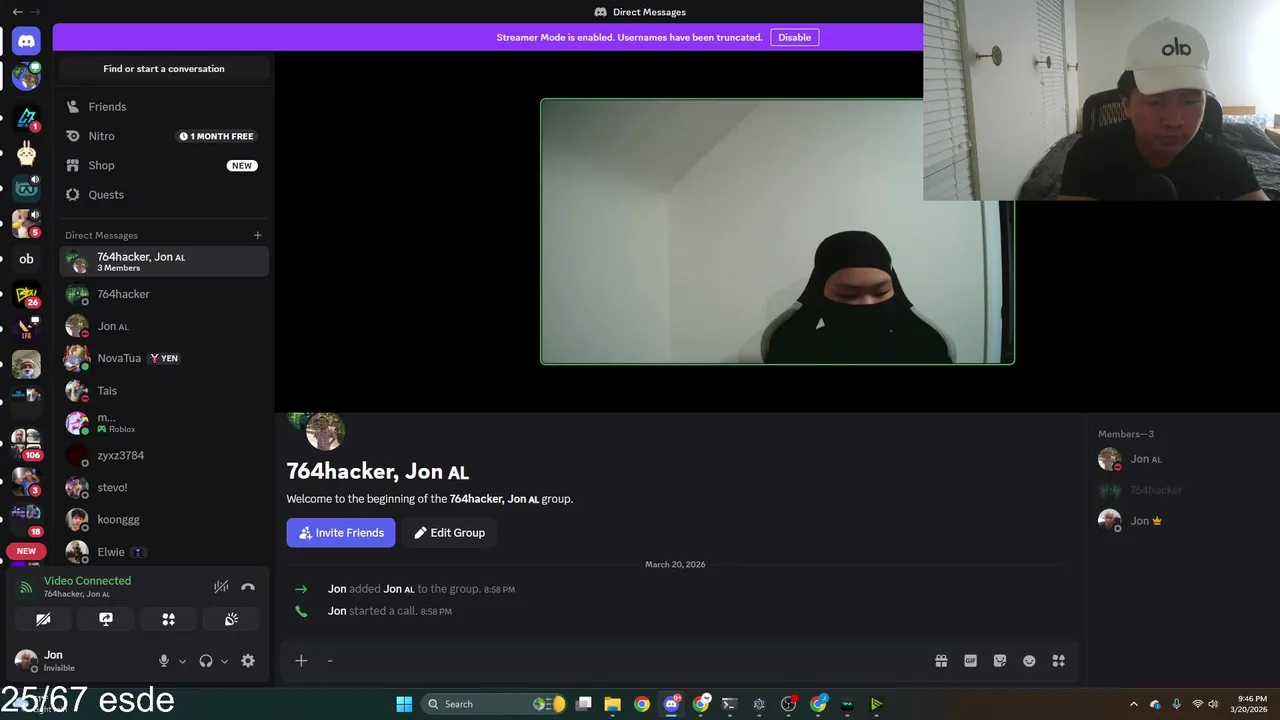The height and width of the screenshot is (720, 1280).
Task: Mute your microphone
Action: (x=164, y=661)
